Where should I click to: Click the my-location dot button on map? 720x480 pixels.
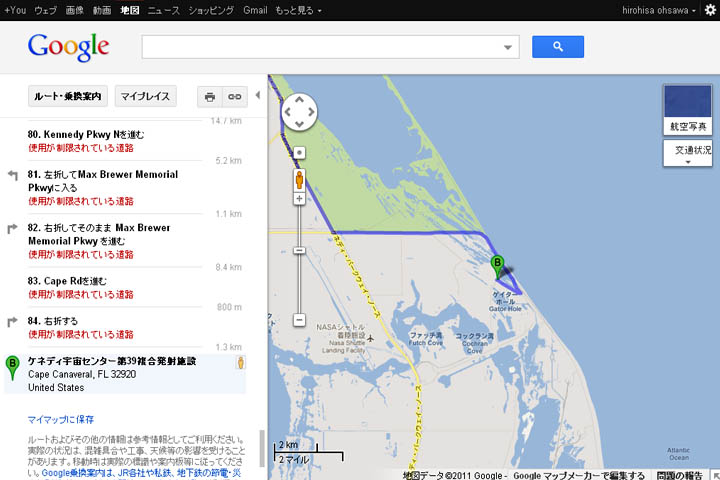[299, 152]
